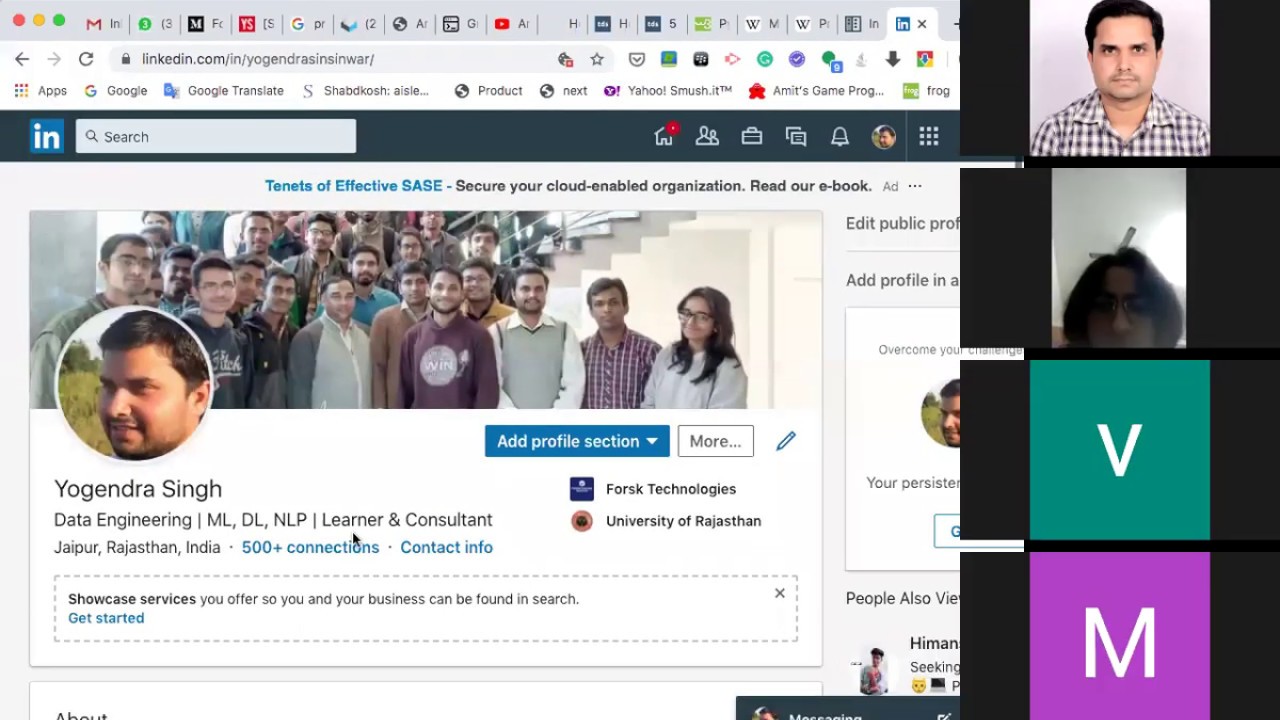Click the LinkedIn search field
This screenshot has height=720, width=1280.
[x=216, y=136]
